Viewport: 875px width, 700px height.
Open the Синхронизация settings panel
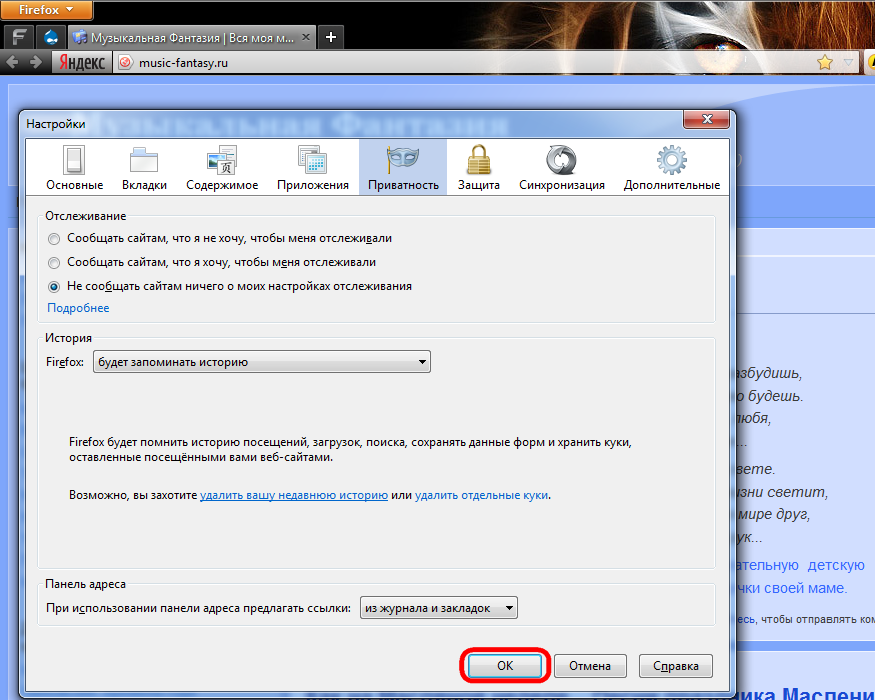[x=561, y=167]
